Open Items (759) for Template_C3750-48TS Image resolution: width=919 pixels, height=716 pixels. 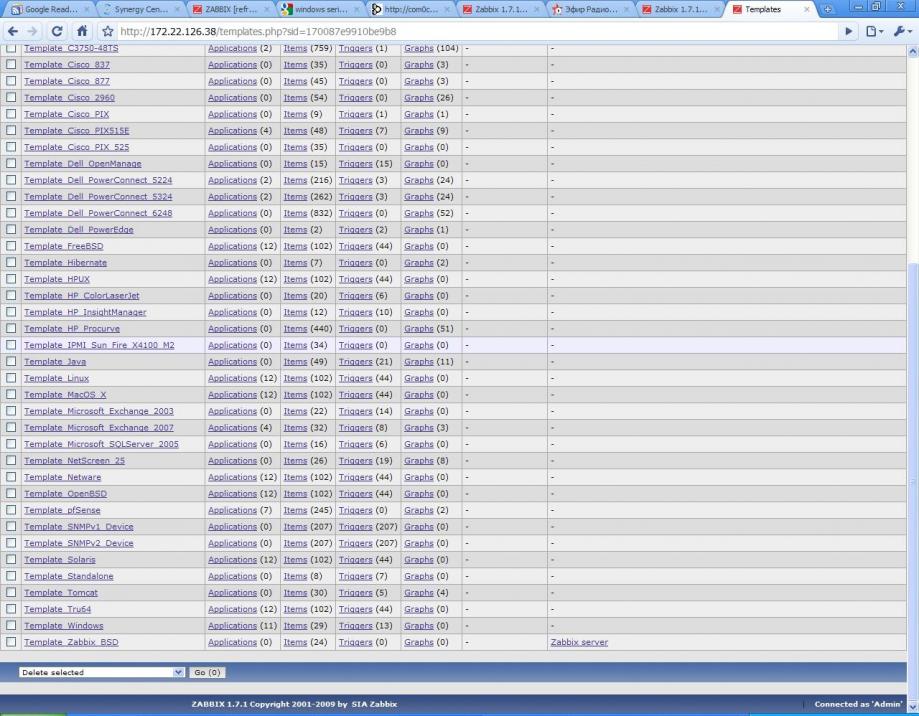295,48
